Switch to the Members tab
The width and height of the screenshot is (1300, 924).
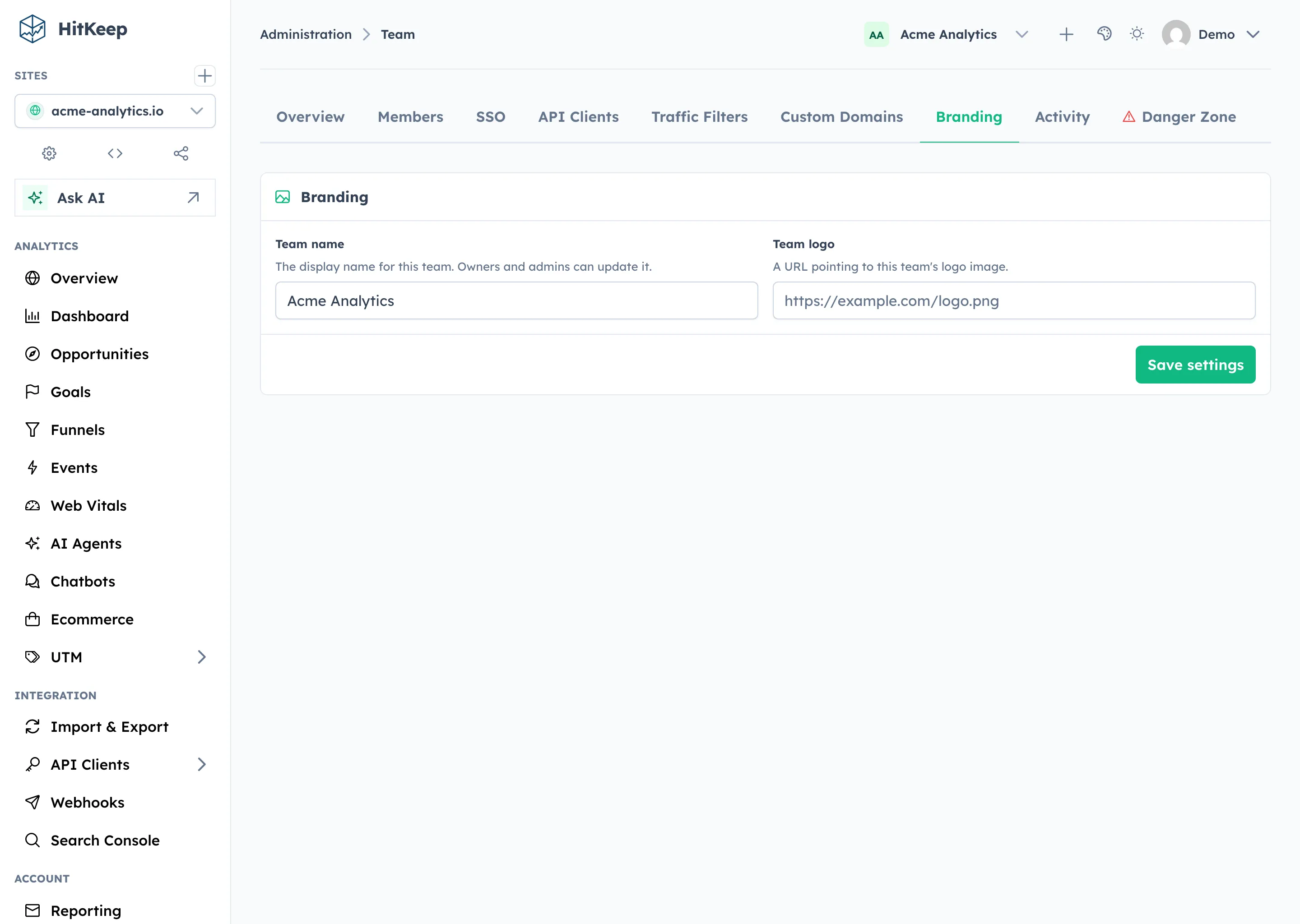[410, 117]
